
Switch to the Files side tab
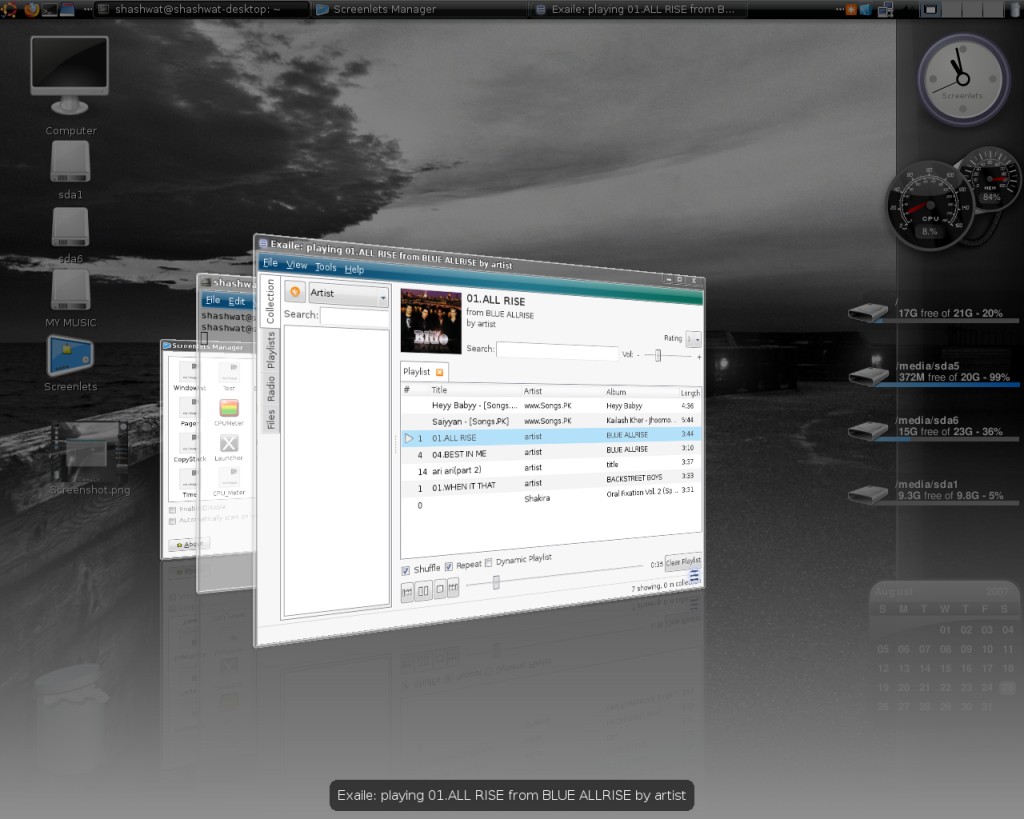click(x=271, y=419)
